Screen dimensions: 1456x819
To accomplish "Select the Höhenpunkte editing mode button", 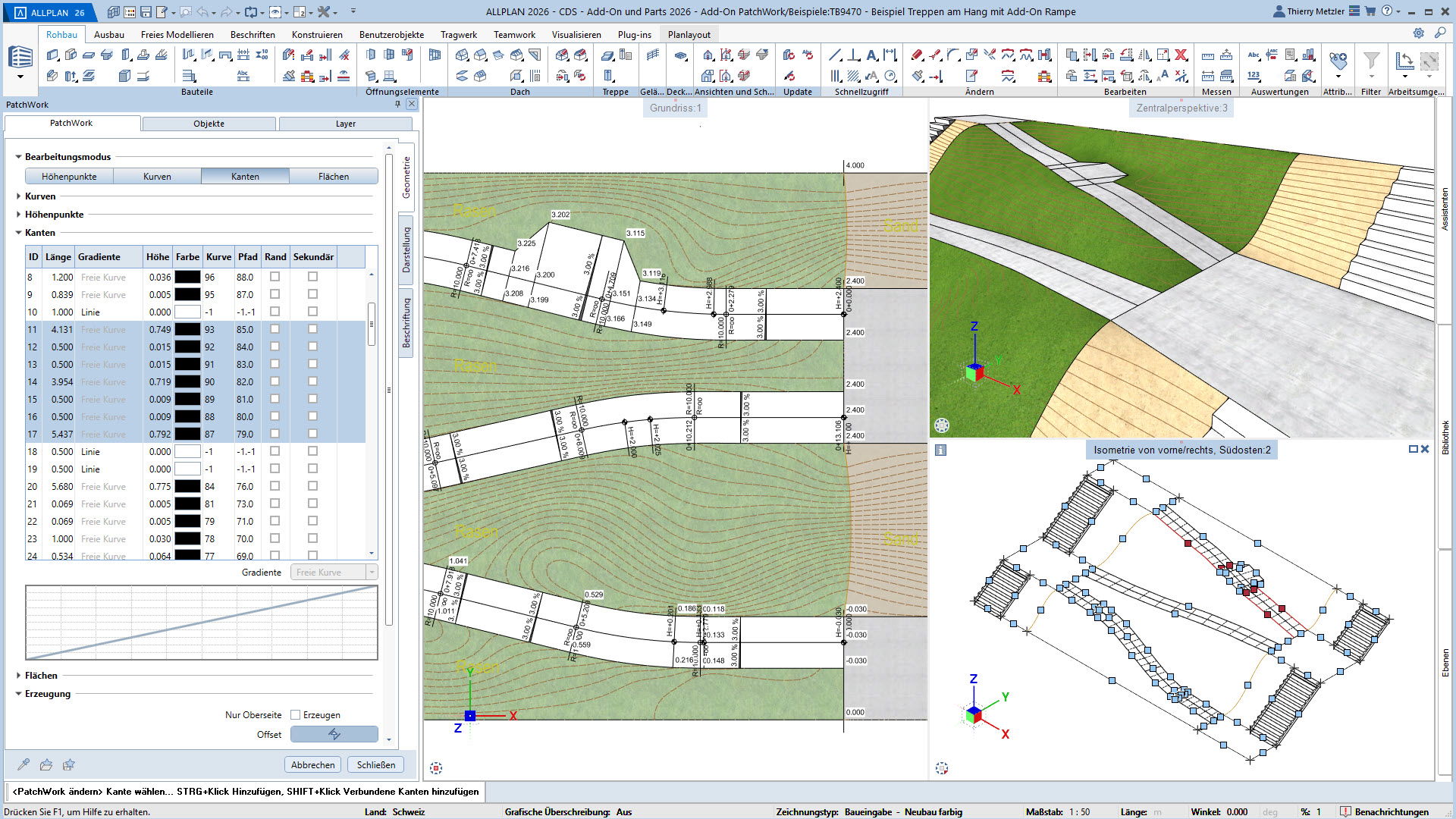I will [69, 176].
